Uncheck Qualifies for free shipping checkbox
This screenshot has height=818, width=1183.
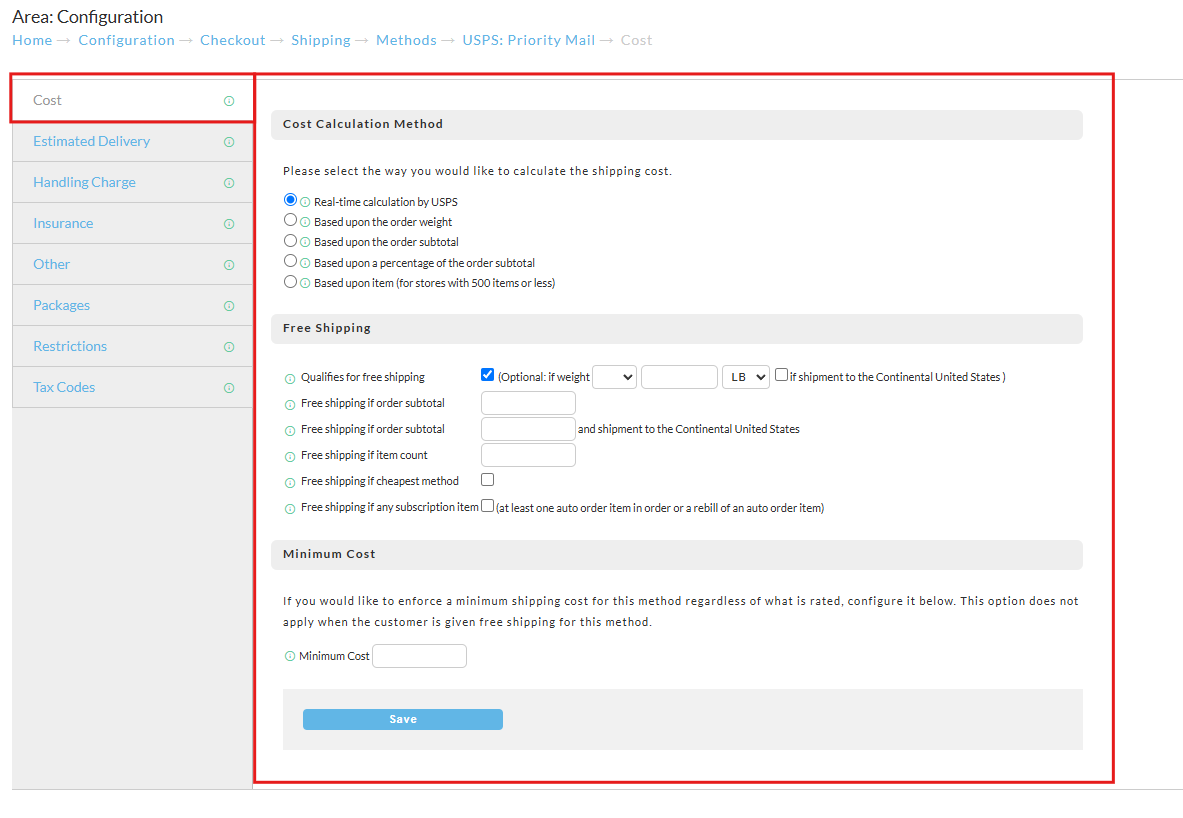pyautogui.click(x=487, y=374)
